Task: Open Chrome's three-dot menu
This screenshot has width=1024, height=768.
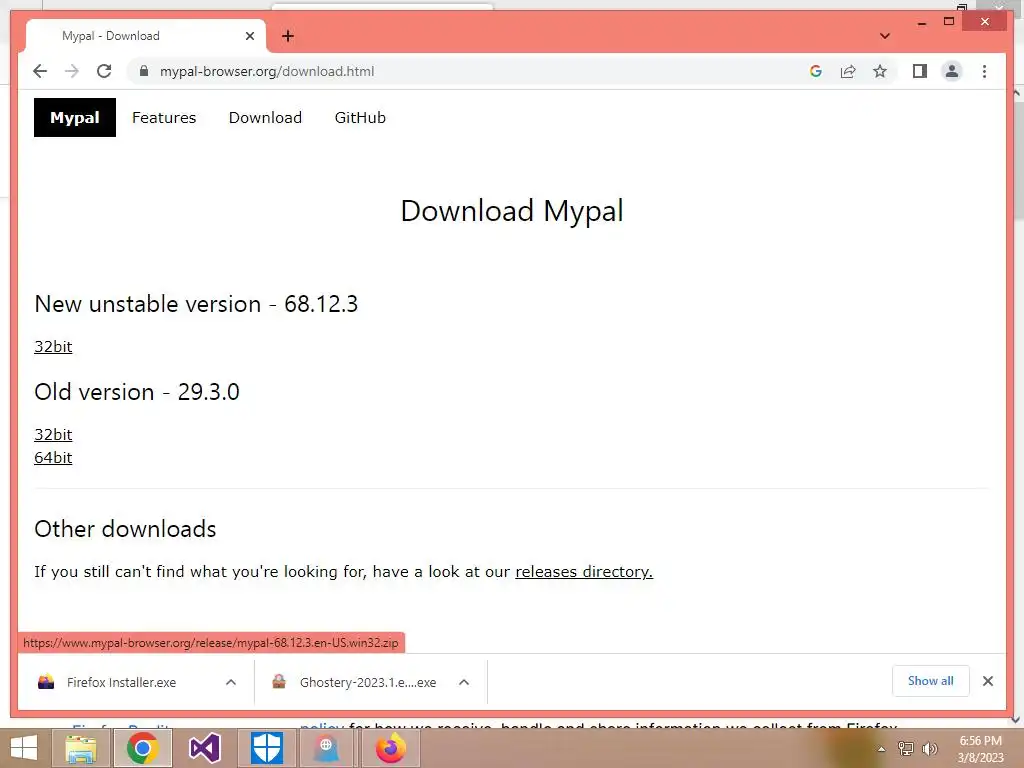Action: coord(984,71)
